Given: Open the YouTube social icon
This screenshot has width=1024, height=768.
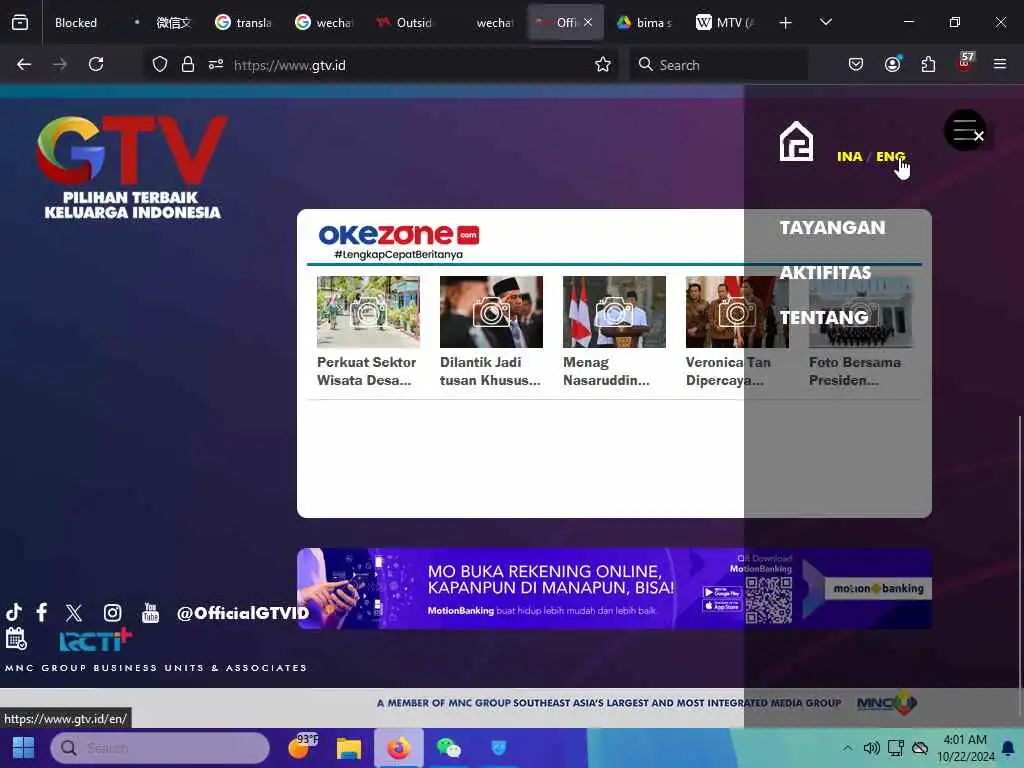Looking at the screenshot, I should [150, 613].
